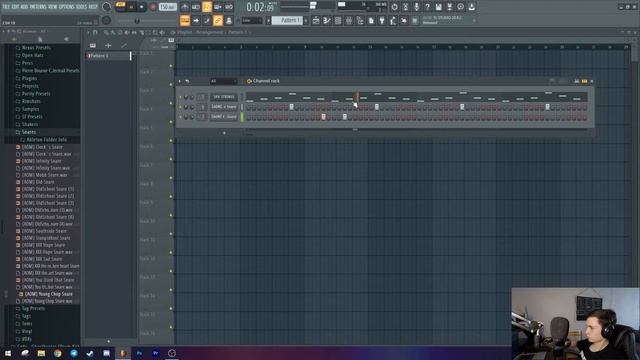This screenshot has height=360, width=640.
Task: Expand the Open Hats folder
Action: click(x=32, y=56)
